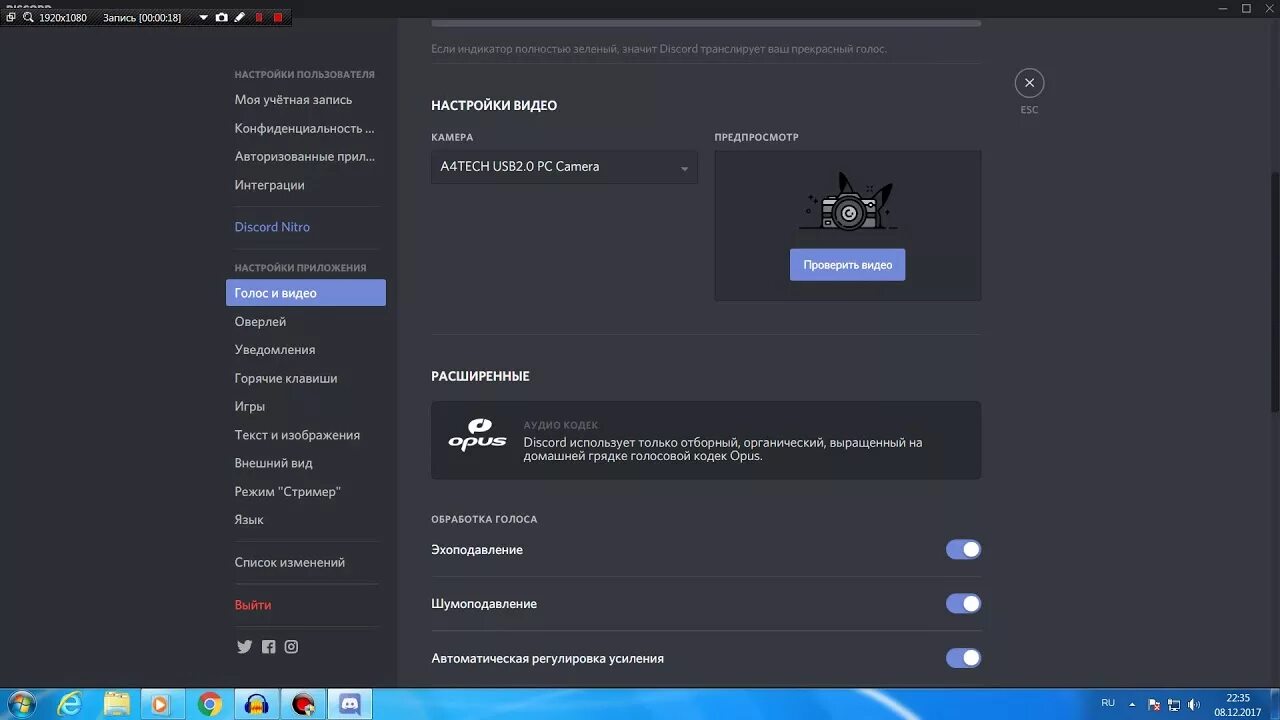
Task: Click the Discord icon on taskbar
Action: [x=350, y=704]
